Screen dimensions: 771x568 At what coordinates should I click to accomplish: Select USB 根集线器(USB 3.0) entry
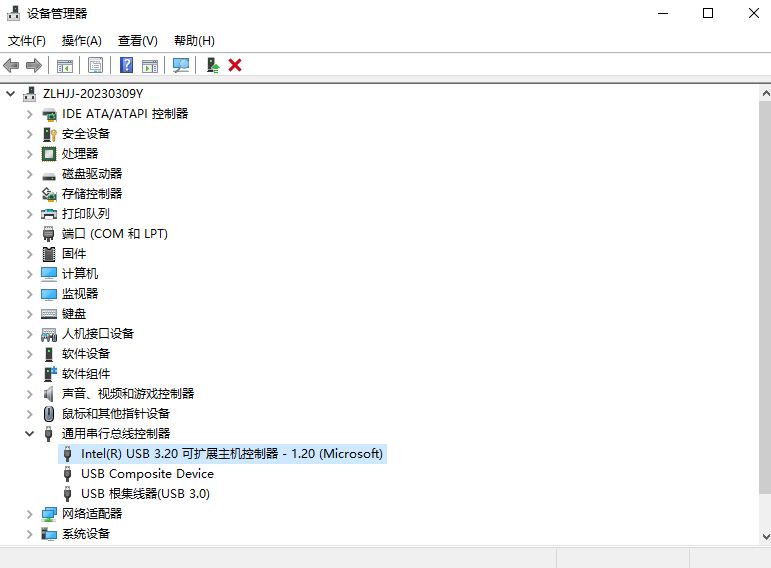pyautogui.click(x=145, y=494)
